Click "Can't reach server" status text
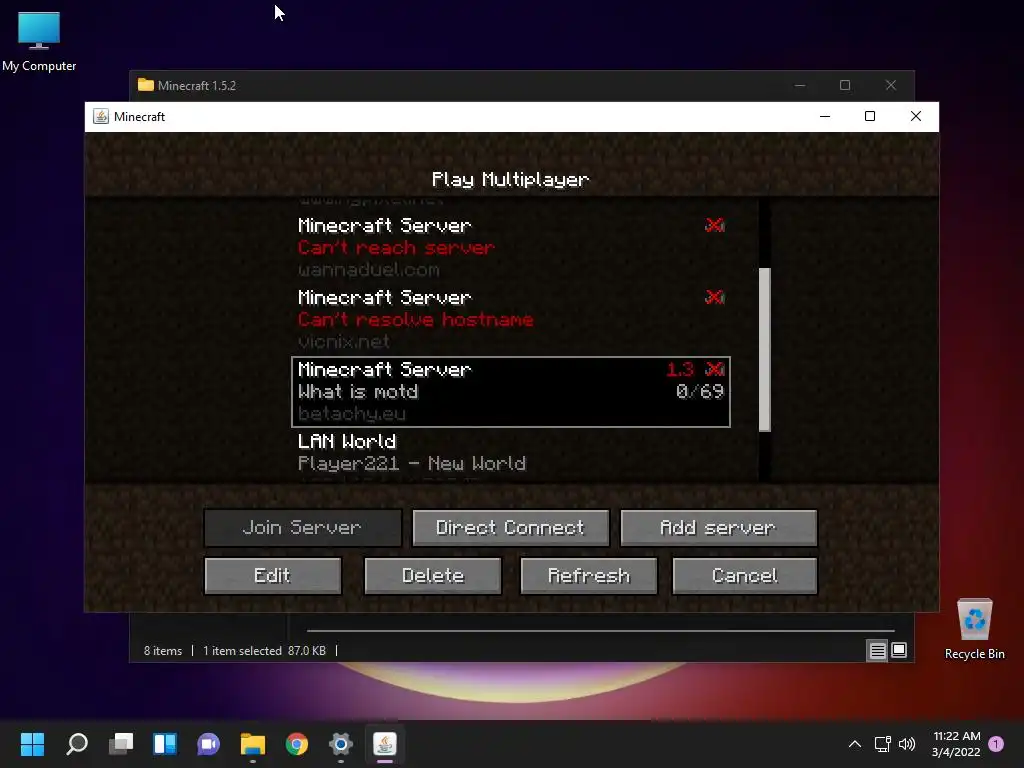This screenshot has height=768, width=1024. tap(396, 248)
